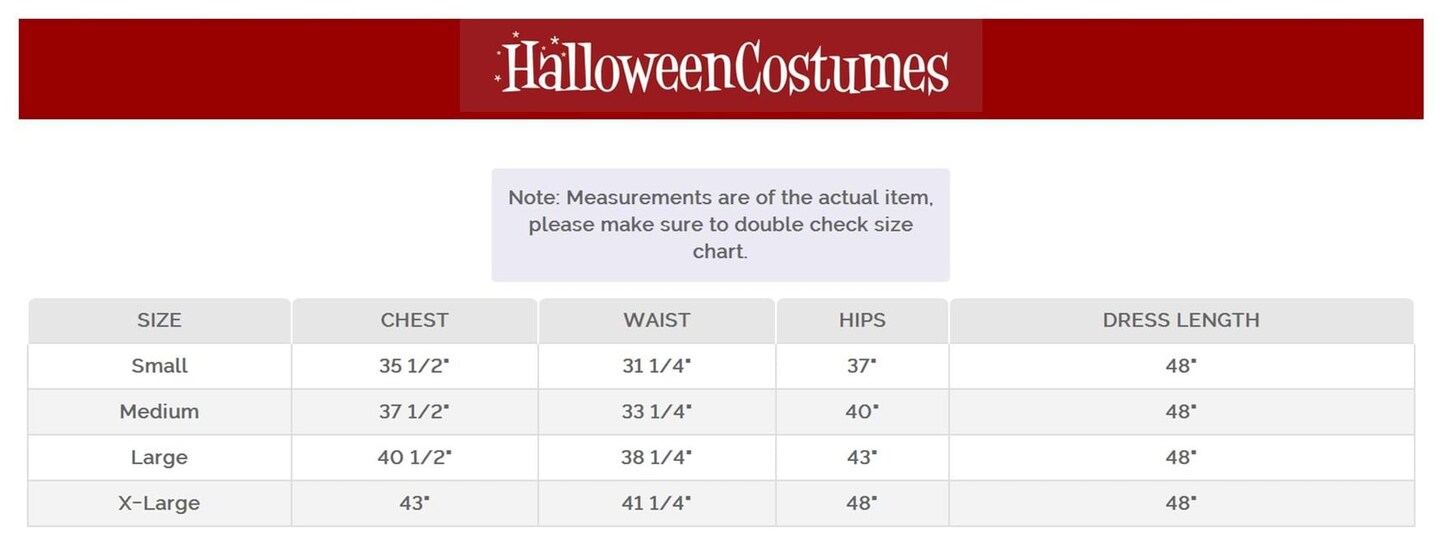Click the Small size row label
This screenshot has height=554, width=1440.
tap(159, 366)
